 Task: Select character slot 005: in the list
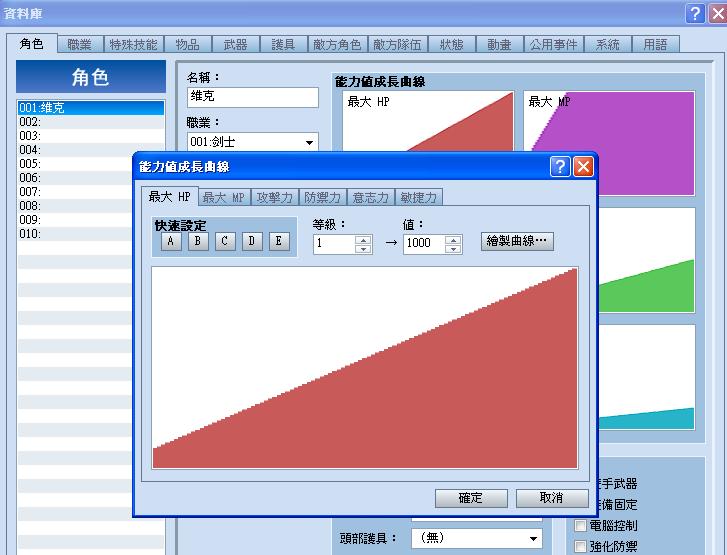[x=76, y=163]
